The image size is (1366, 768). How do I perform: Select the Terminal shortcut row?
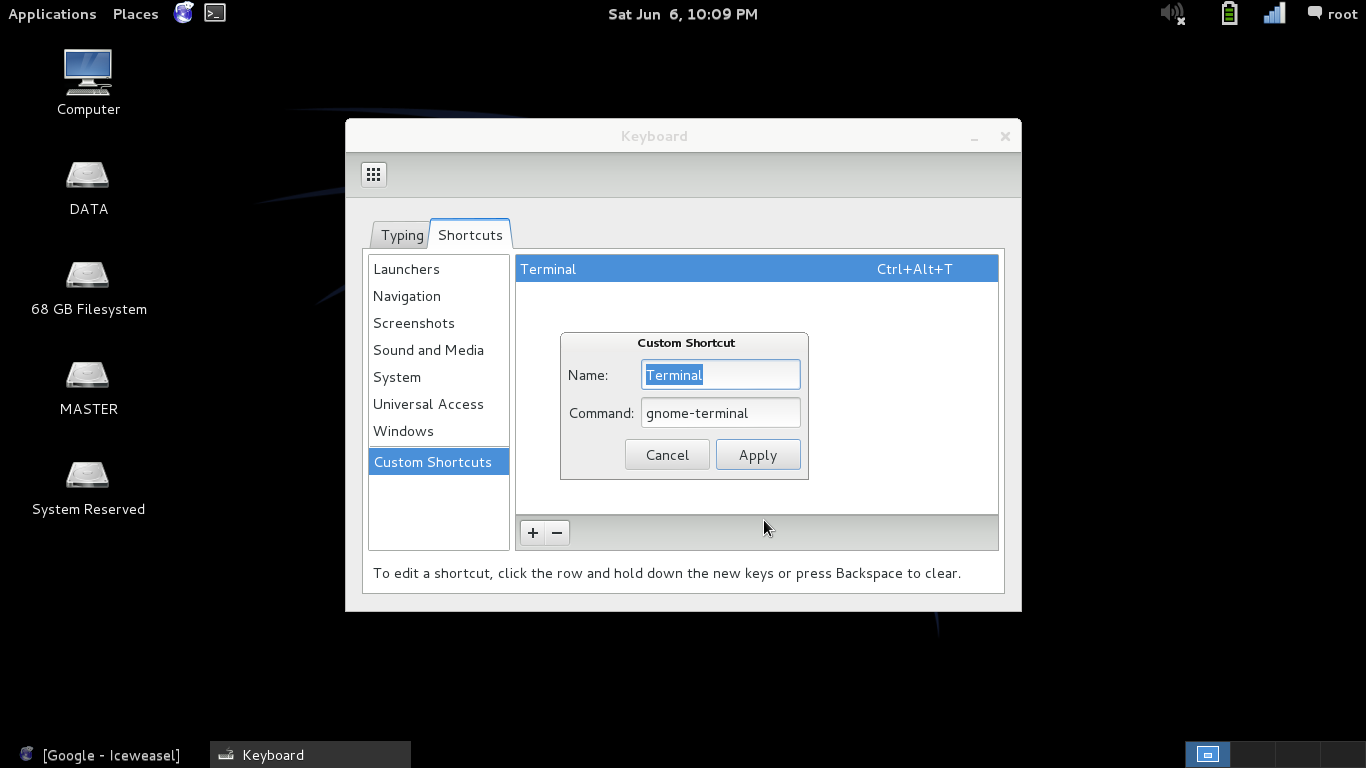756,268
